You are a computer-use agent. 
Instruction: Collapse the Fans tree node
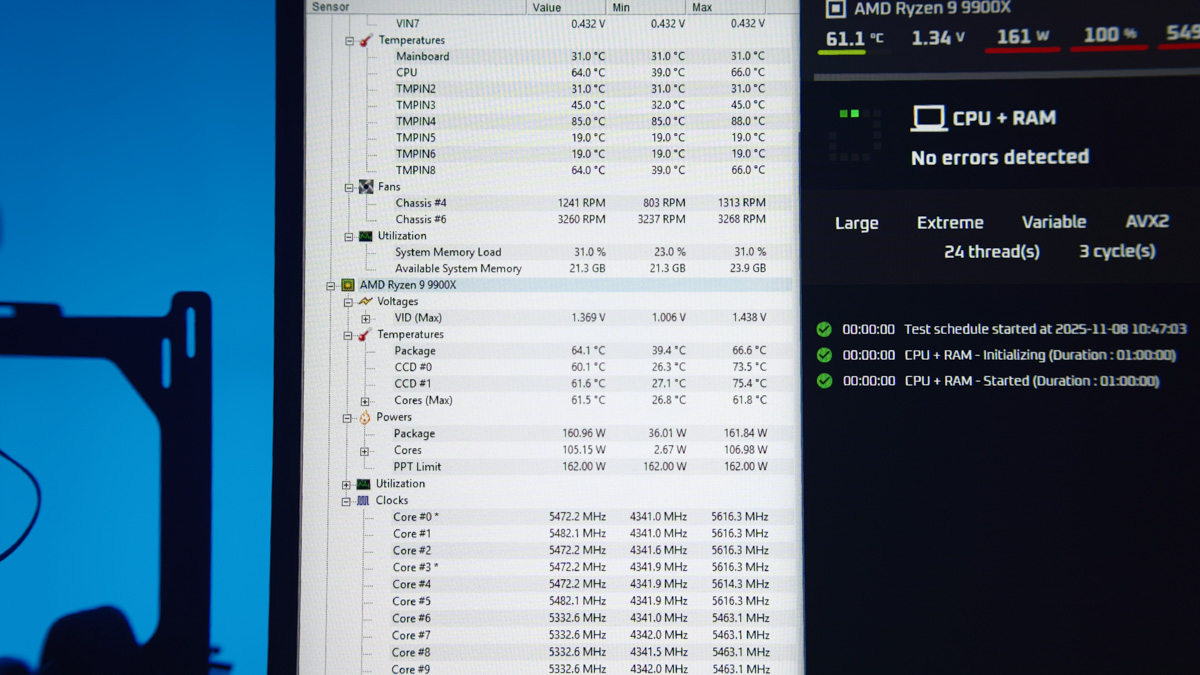point(349,187)
